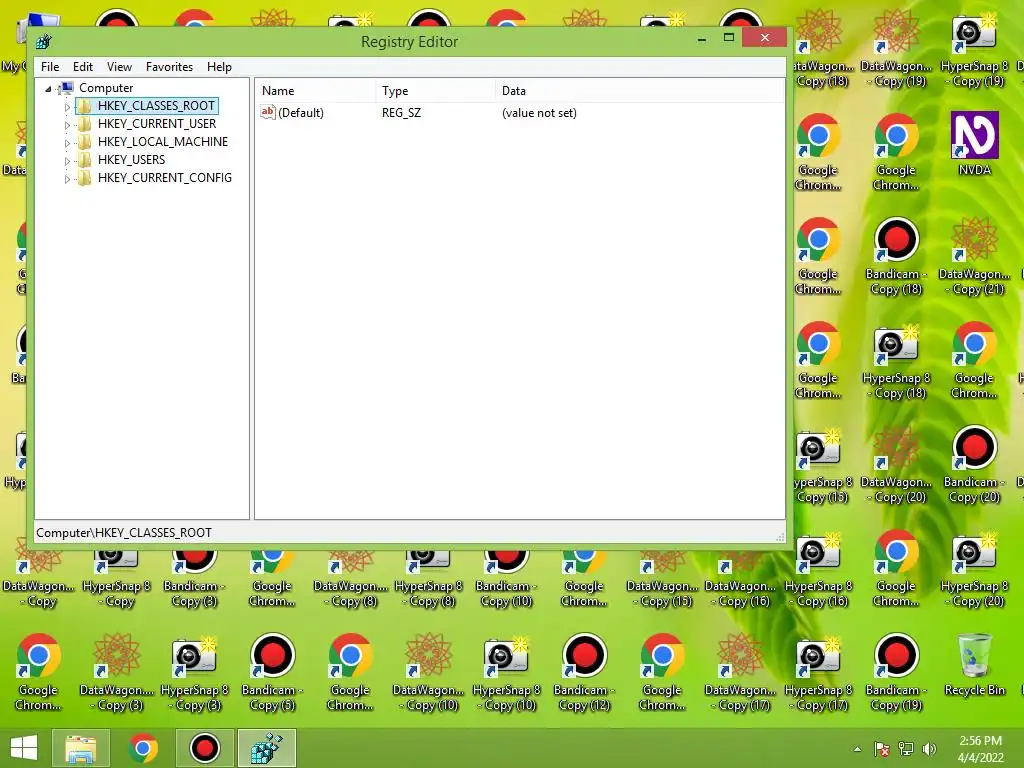Image resolution: width=1024 pixels, height=768 pixels.
Task: Click the Data column header
Action: [x=640, y=91]
